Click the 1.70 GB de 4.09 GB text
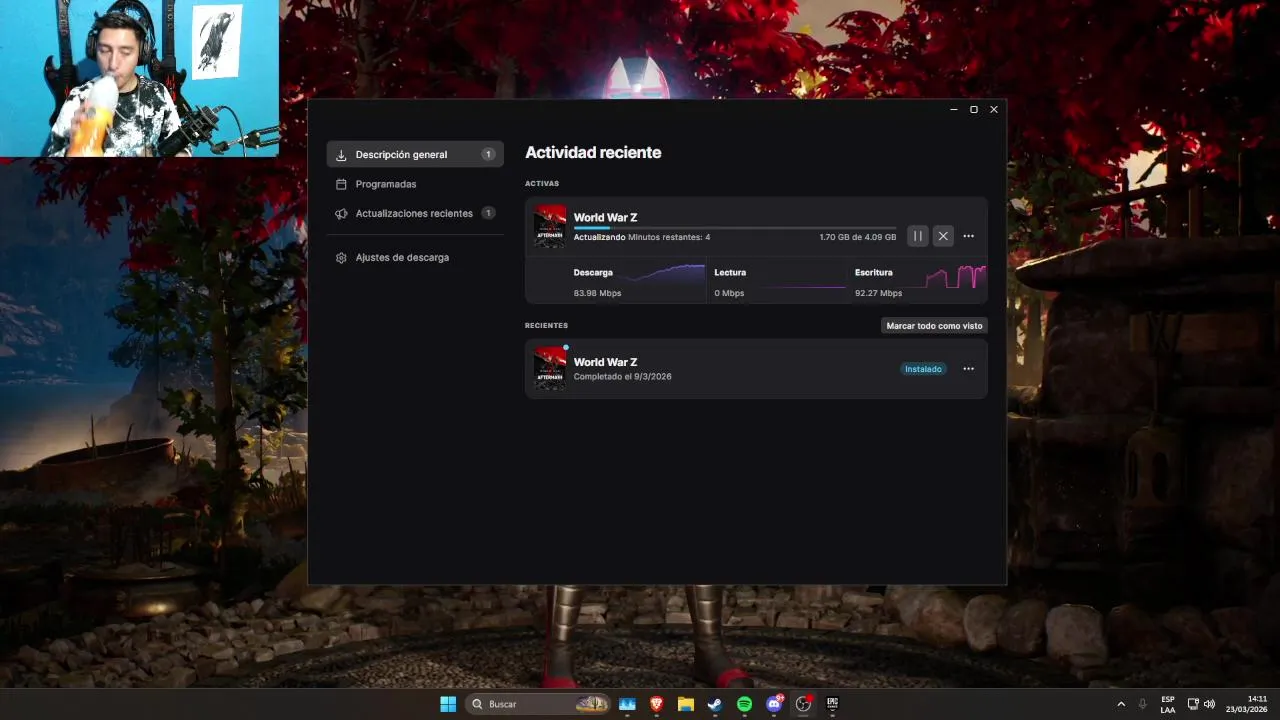Viewport: 1280px width, 720px height. 858,237
